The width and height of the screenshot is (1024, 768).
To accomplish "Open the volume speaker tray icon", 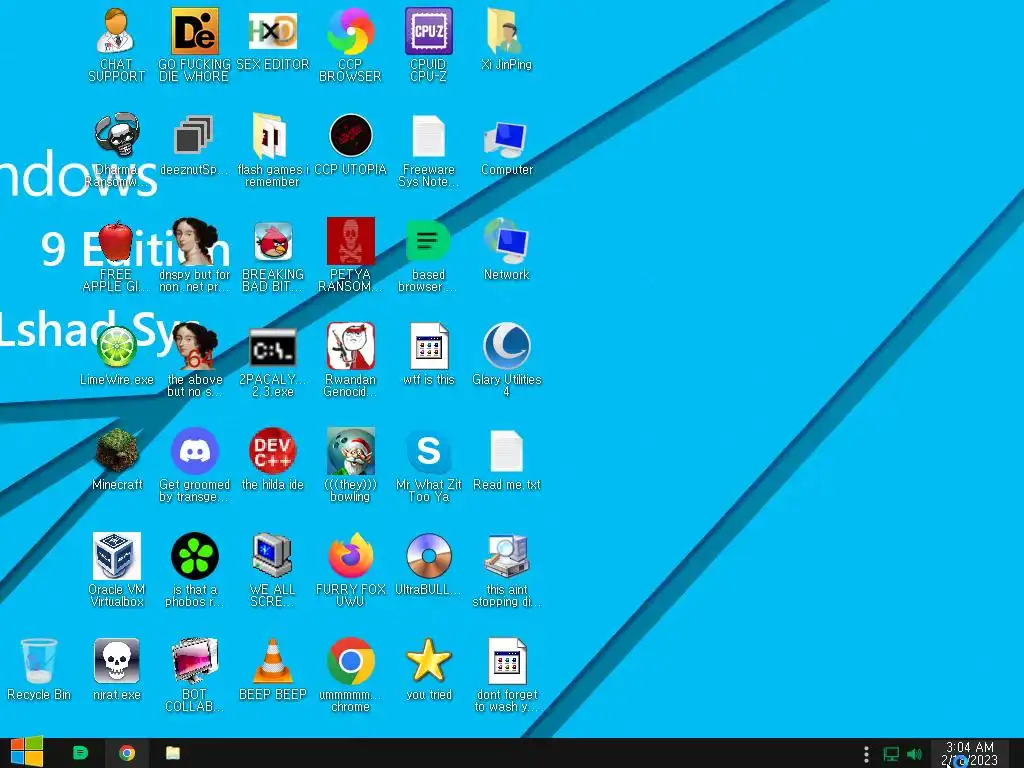I will tap(914, 754).
